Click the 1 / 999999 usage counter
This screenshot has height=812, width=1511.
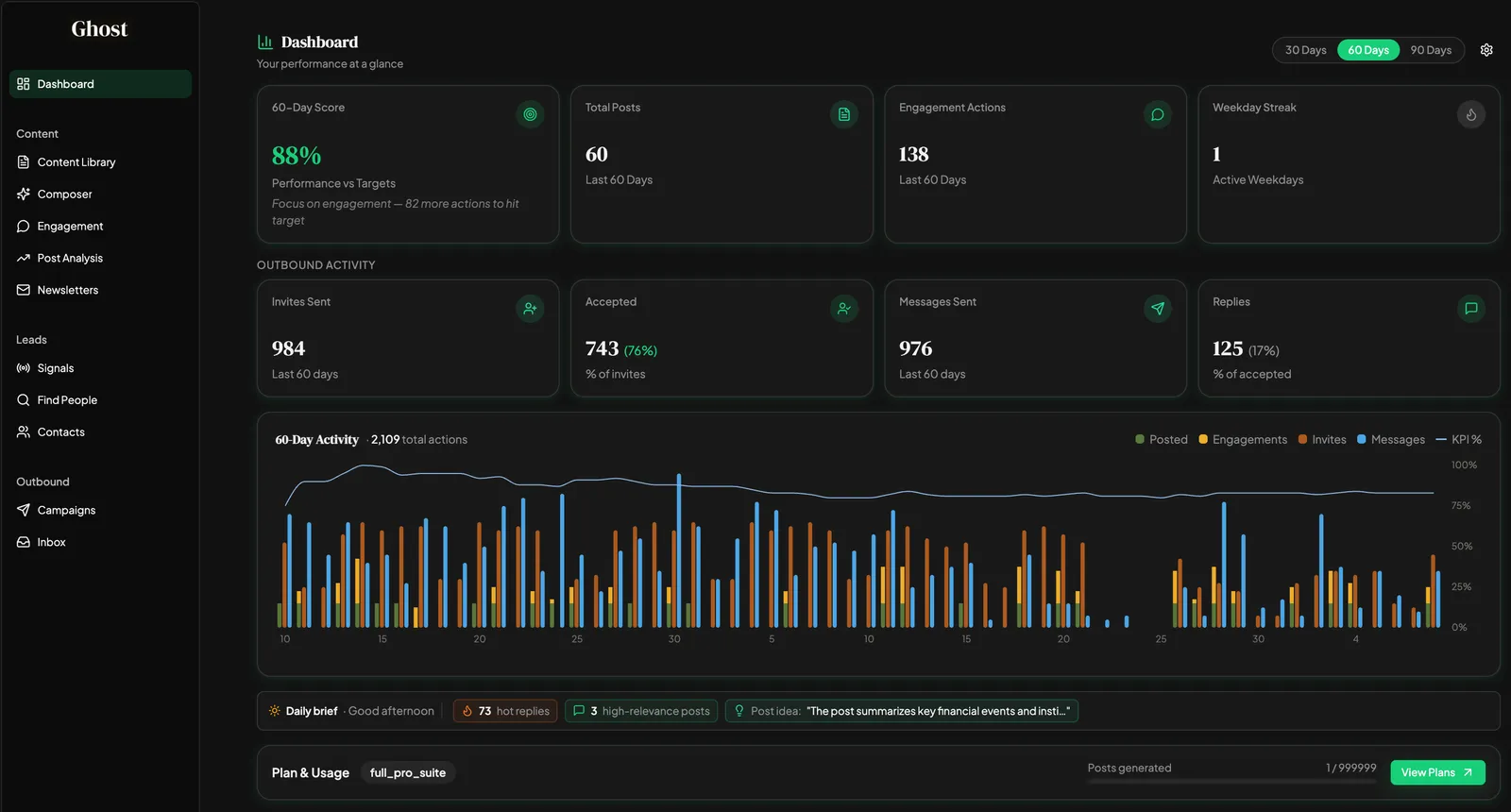[1350, 769]
